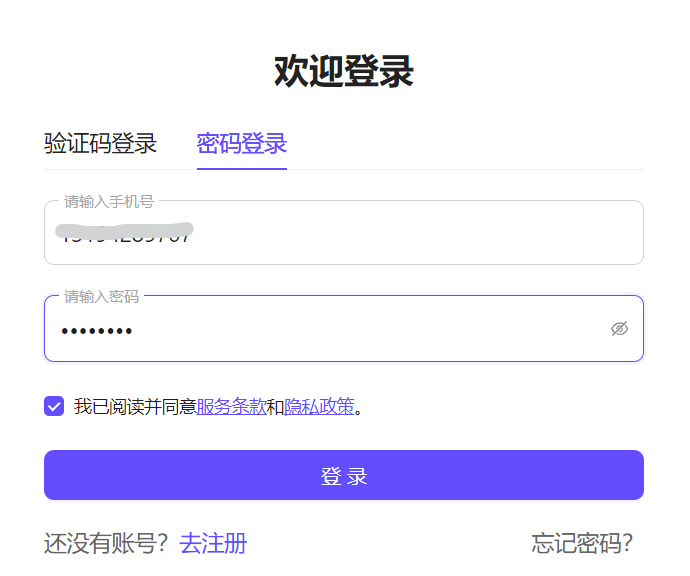690x576 pixels.
Task: Open the 服务条款 link
Action: 231,407
